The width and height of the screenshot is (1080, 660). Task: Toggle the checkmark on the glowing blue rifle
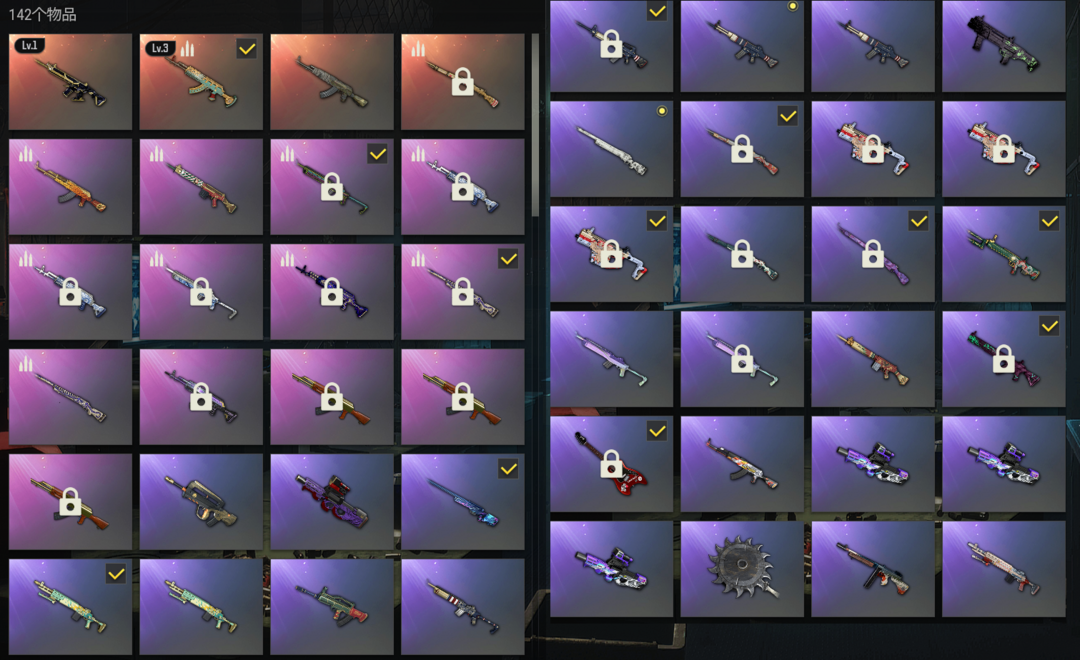508,469
